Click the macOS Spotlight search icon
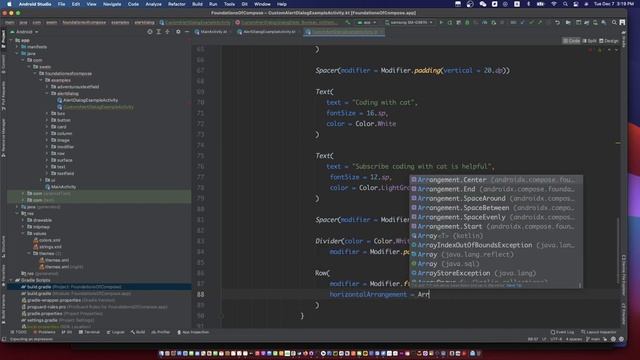 (x=565, y=4)
